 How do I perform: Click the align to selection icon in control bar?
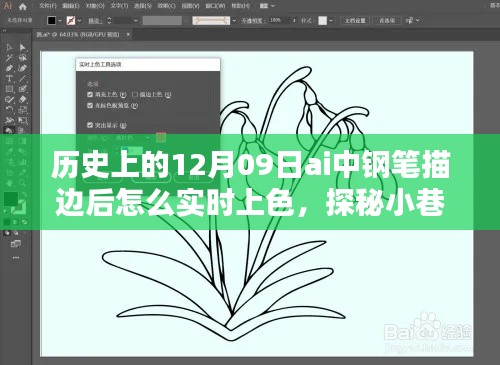[409, 21]
